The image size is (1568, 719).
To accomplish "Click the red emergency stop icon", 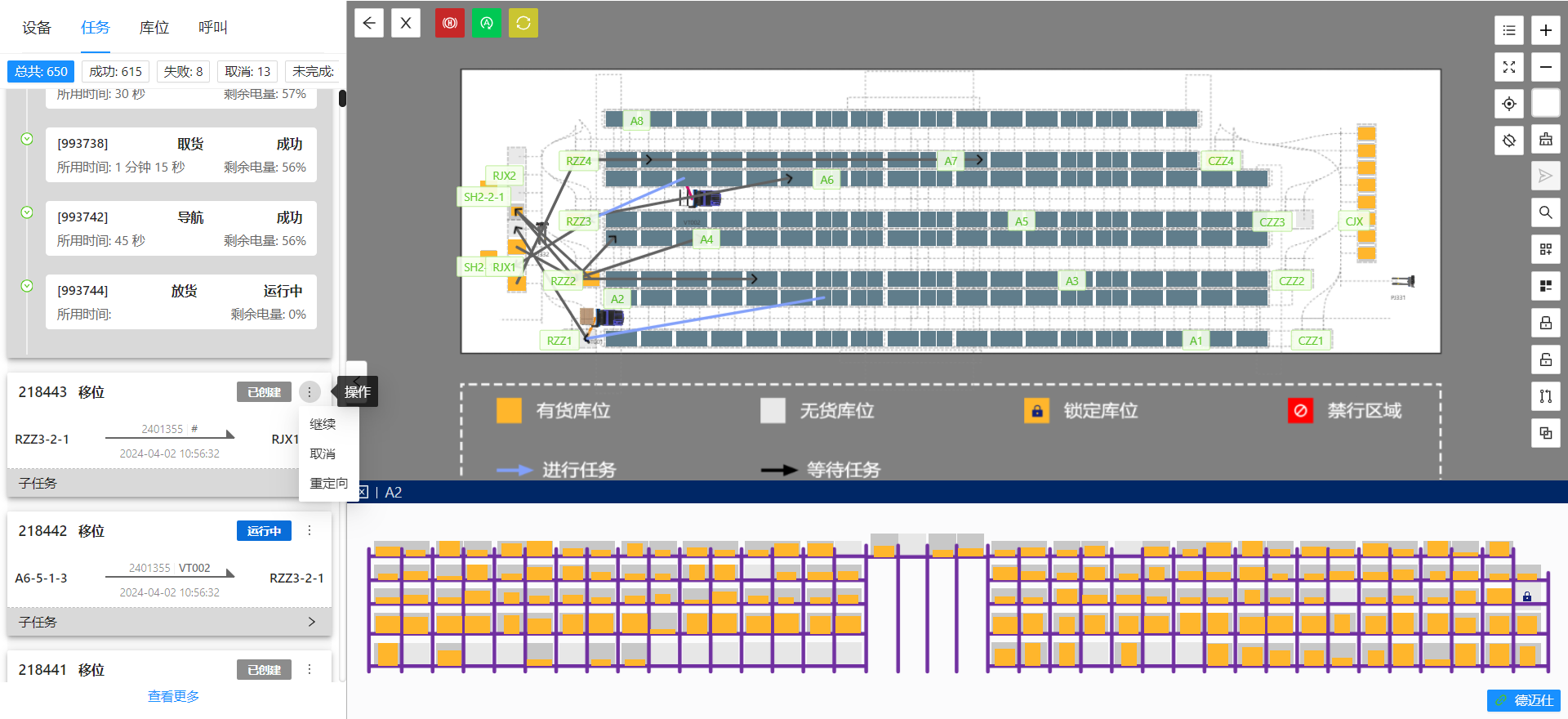I will point(450,23).
